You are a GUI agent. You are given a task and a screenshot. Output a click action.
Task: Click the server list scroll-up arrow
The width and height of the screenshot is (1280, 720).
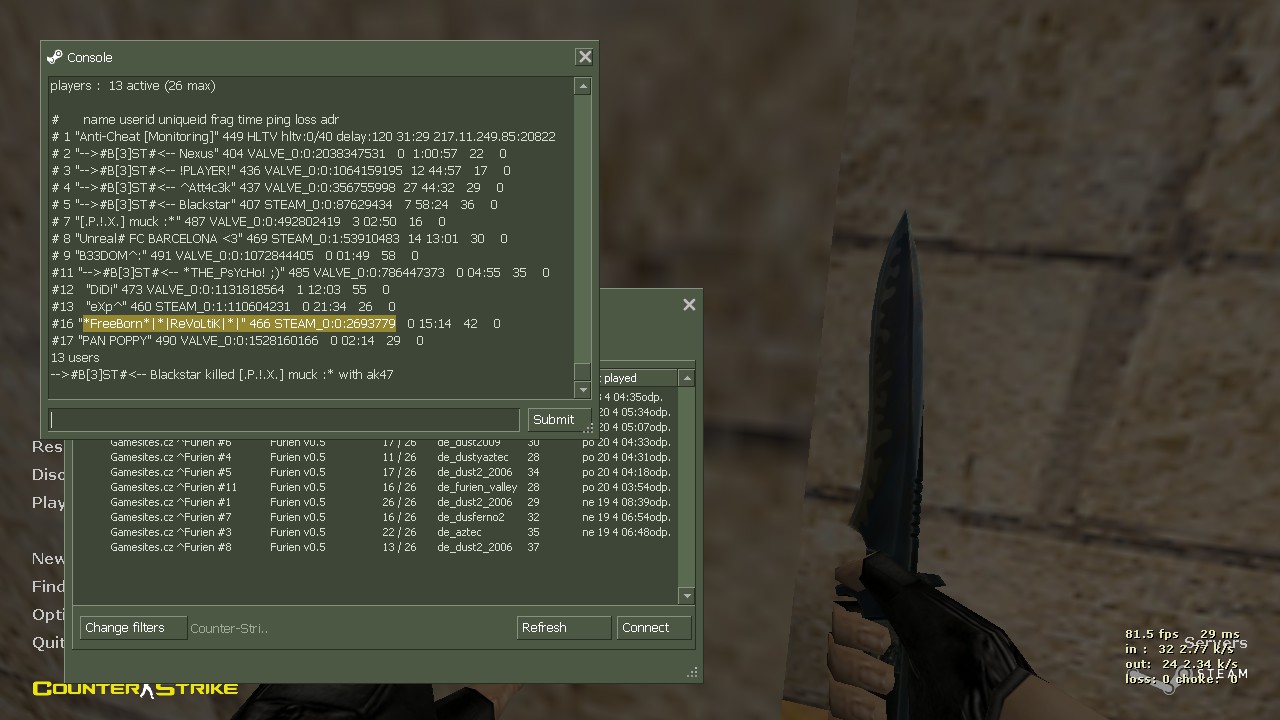click(x=686, y=378)
